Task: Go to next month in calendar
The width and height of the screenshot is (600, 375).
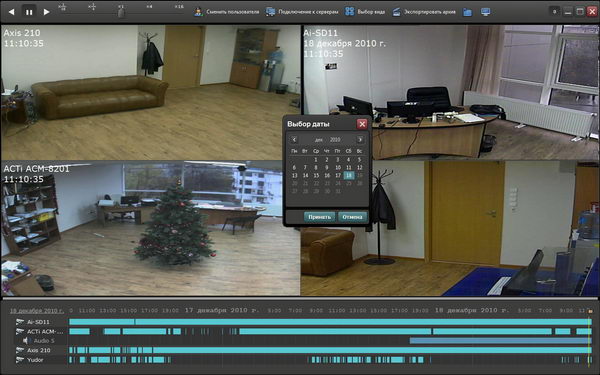Action: [x=360, y=140]
